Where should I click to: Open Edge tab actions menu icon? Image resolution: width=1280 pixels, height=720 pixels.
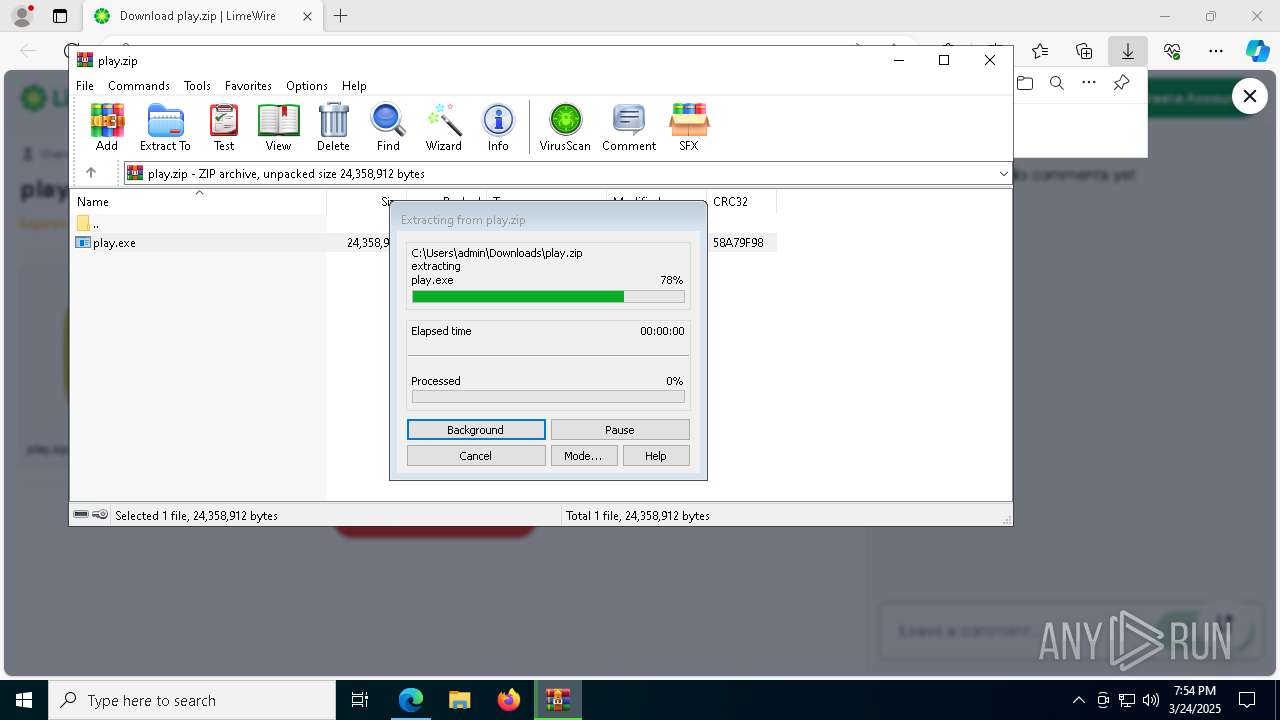[x=60, y=16]
